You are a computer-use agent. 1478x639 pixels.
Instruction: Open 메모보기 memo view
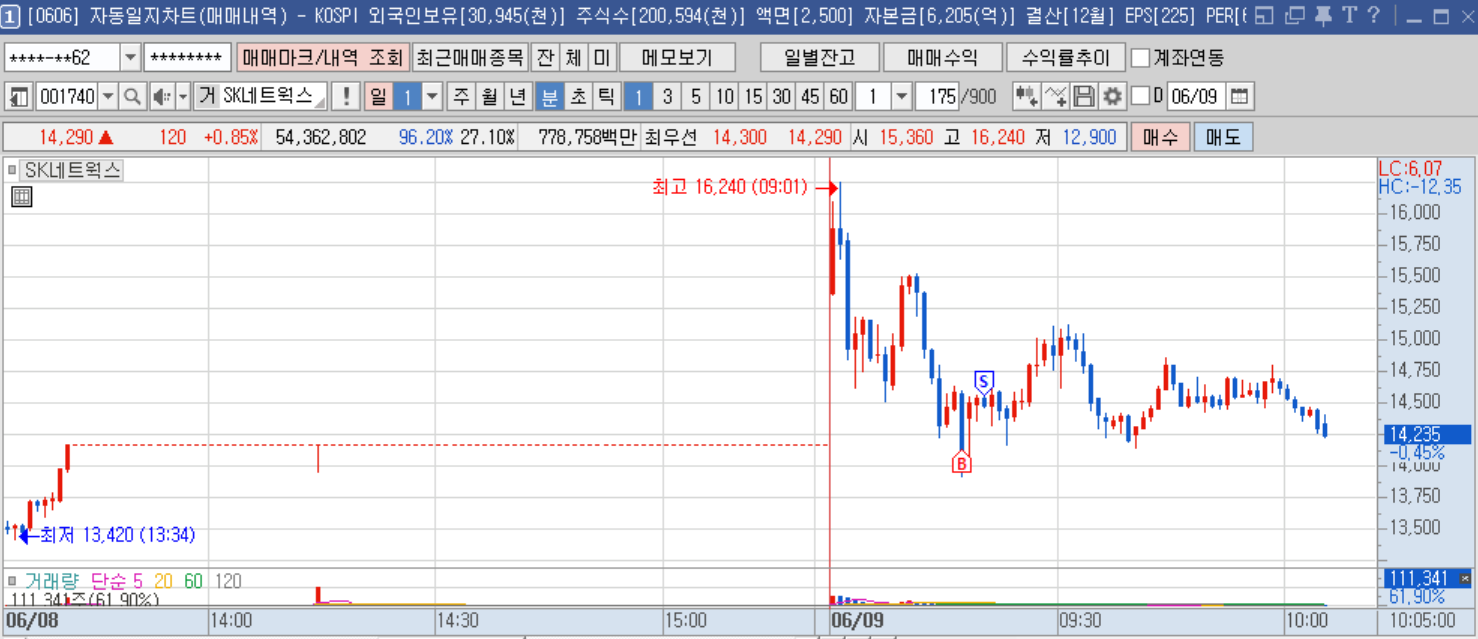click(x=677, y=58)
